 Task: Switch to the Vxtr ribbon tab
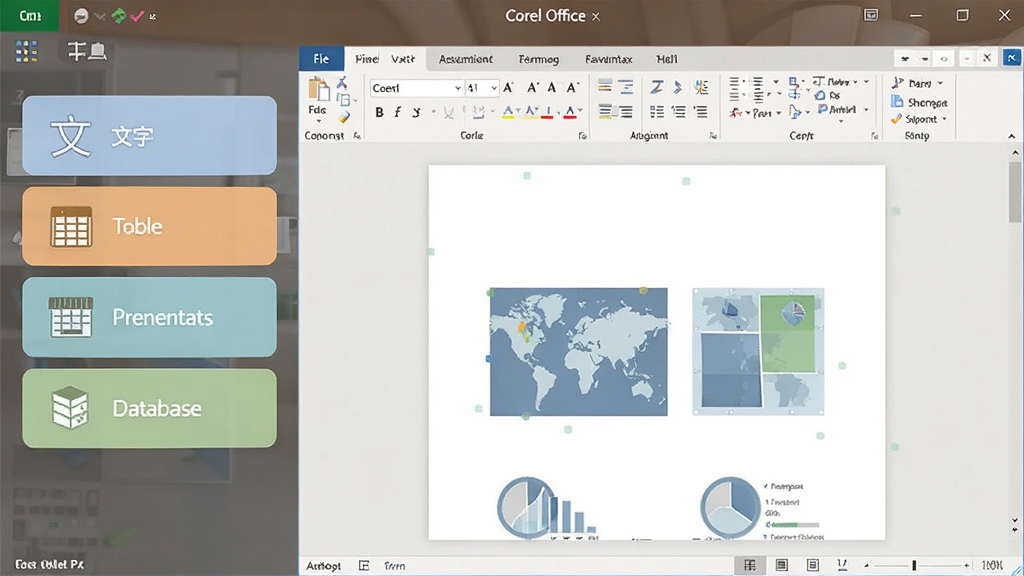pos(403,59)
